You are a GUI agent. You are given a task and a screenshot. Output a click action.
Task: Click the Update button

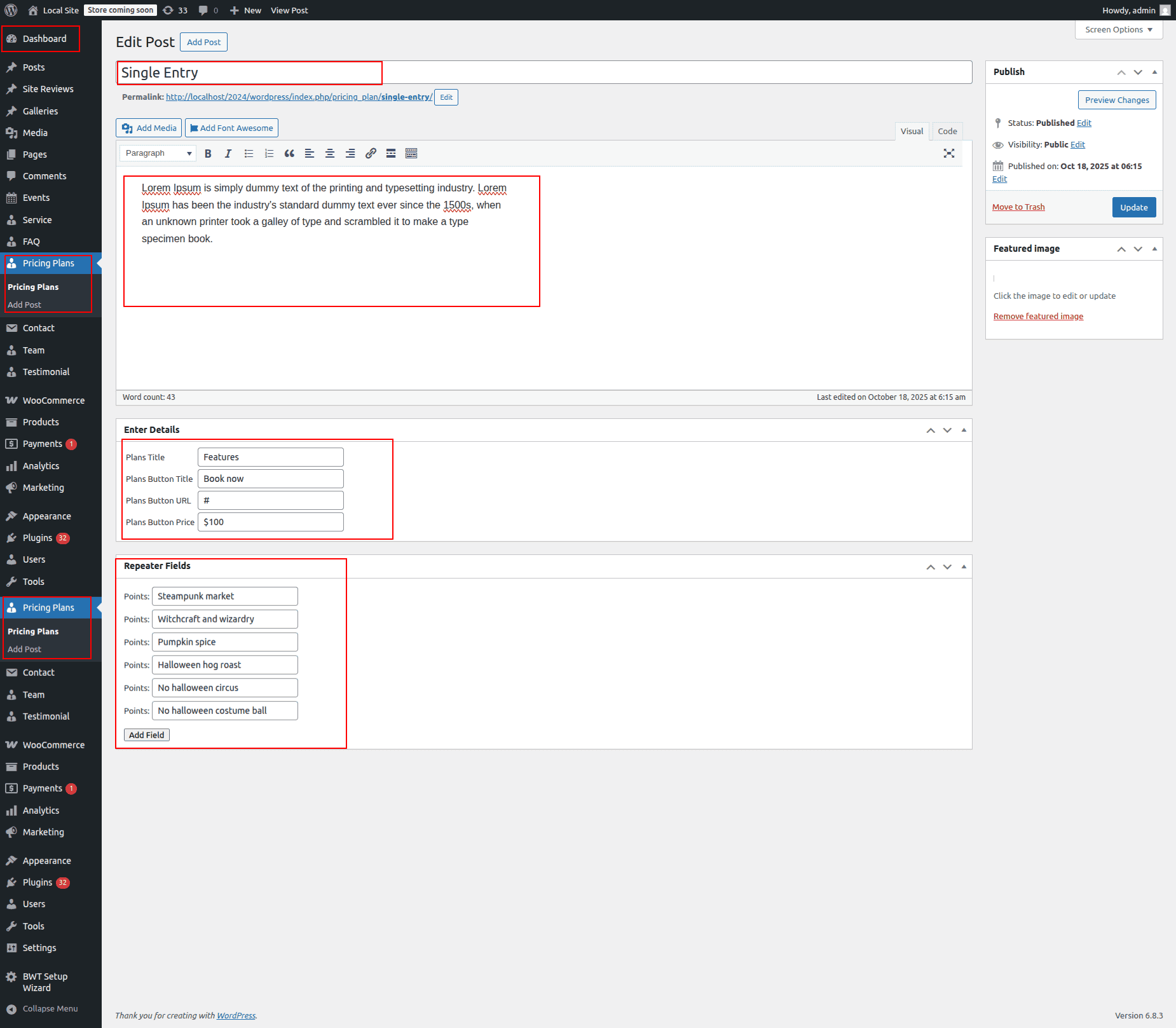point(1133,207)
